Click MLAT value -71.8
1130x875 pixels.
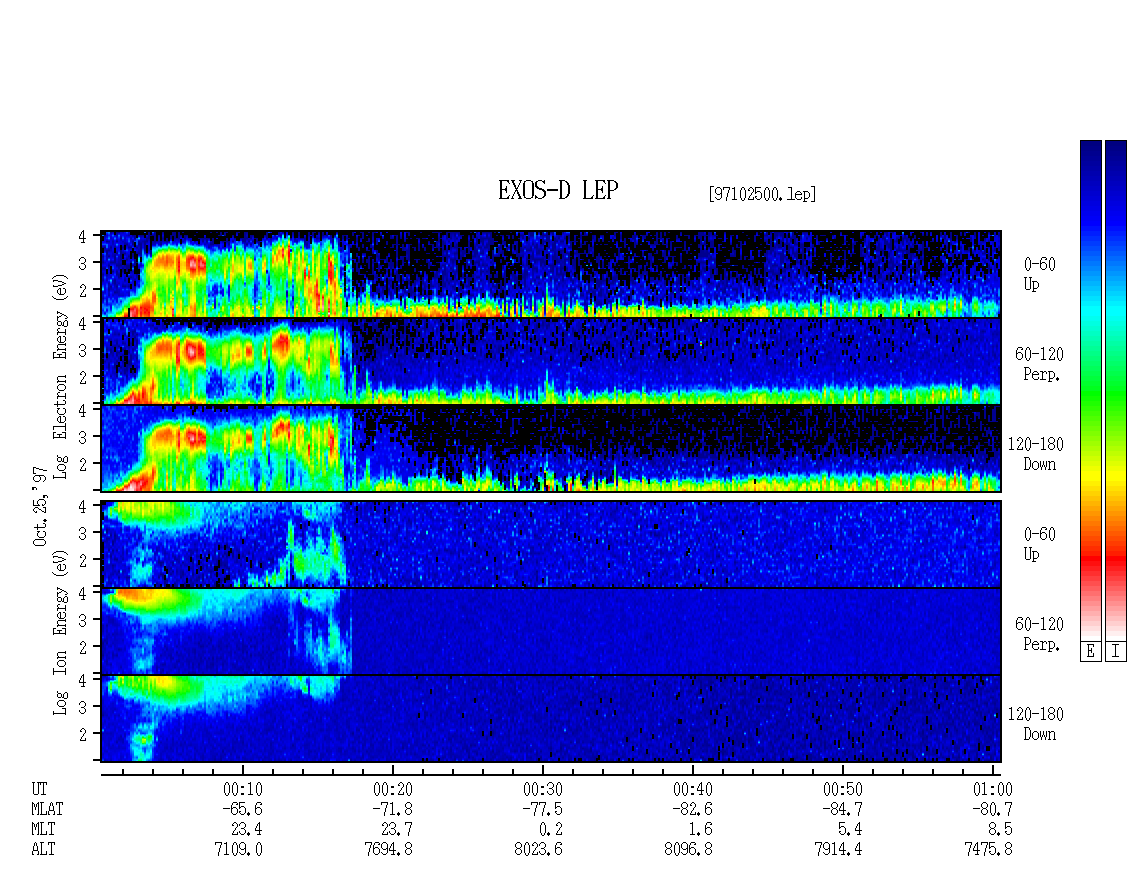tap(393, 809)
